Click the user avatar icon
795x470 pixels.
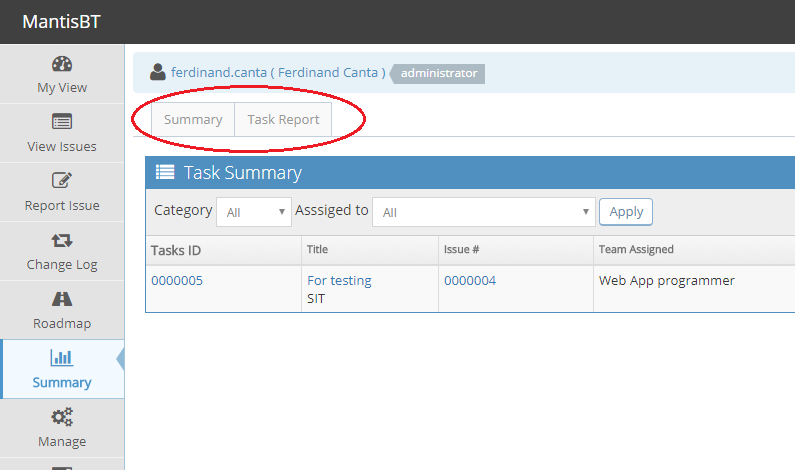tap(158, 72)
